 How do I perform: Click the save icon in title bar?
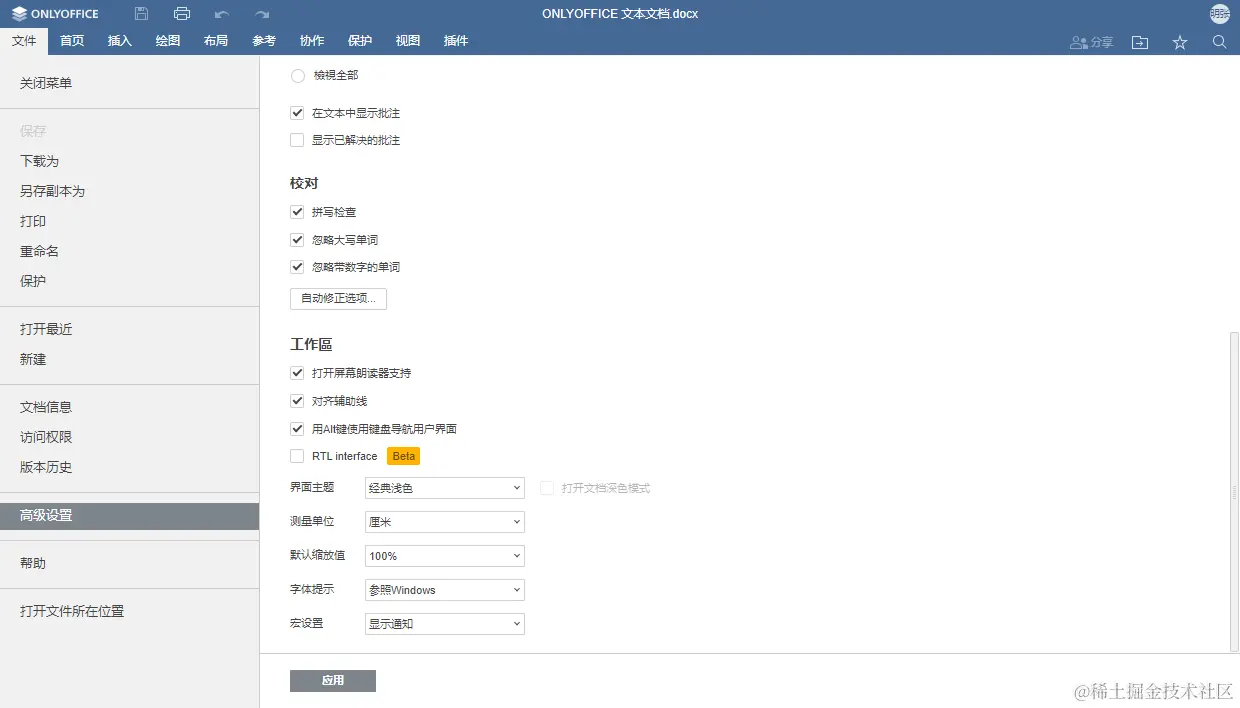141,14
